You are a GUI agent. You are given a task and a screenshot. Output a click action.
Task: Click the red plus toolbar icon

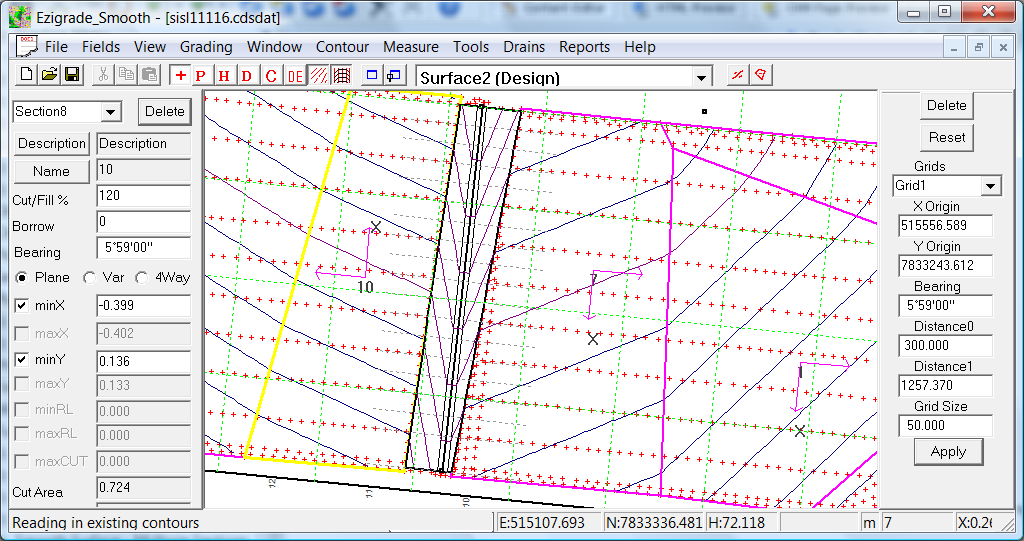[x=180, y=76]
